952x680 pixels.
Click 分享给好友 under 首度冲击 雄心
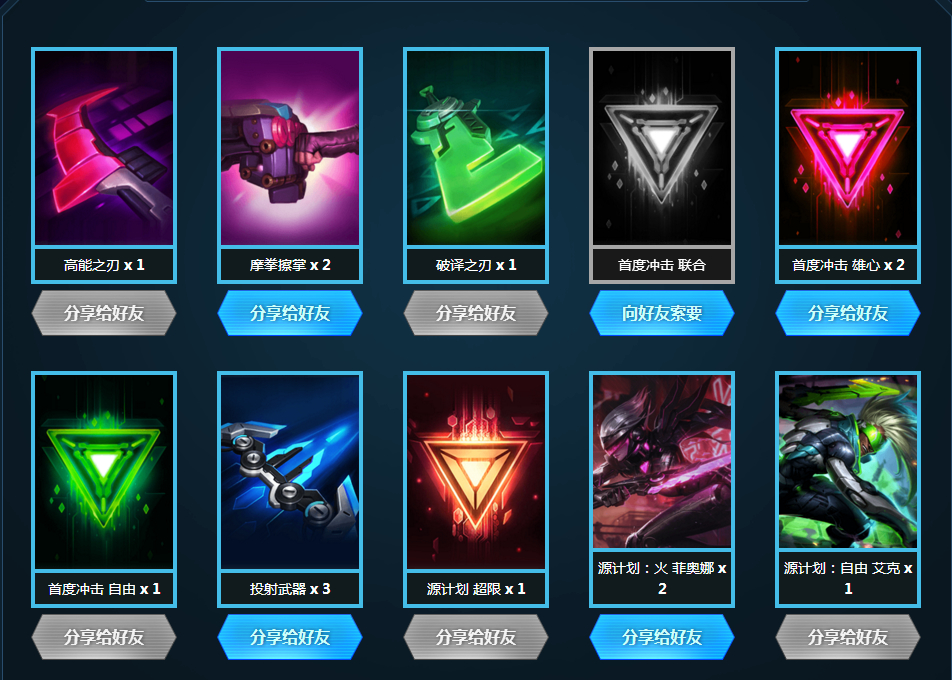coord(848,313)
